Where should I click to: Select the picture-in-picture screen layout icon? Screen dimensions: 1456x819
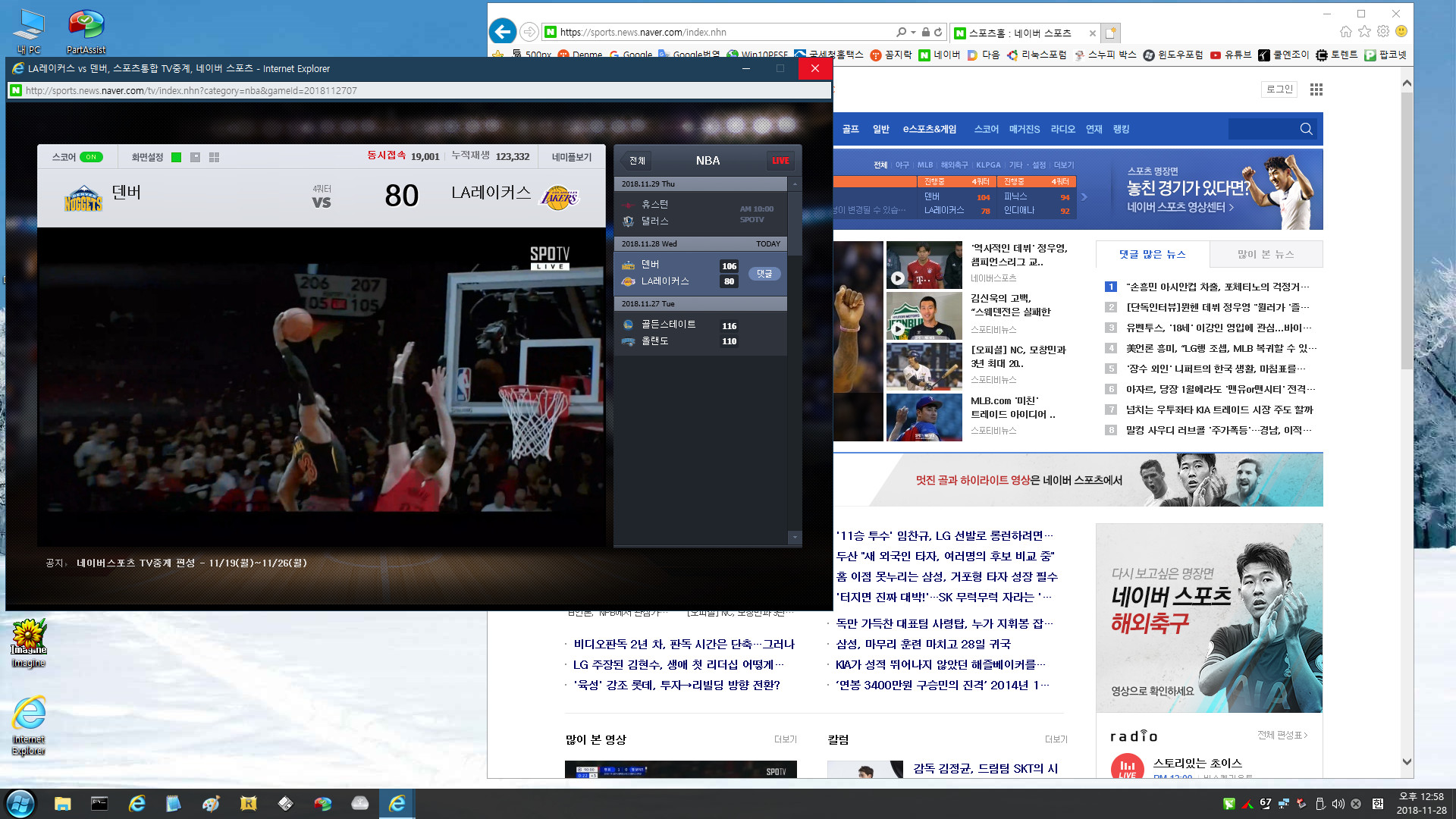pyautogui.click(x=196, y=157)
